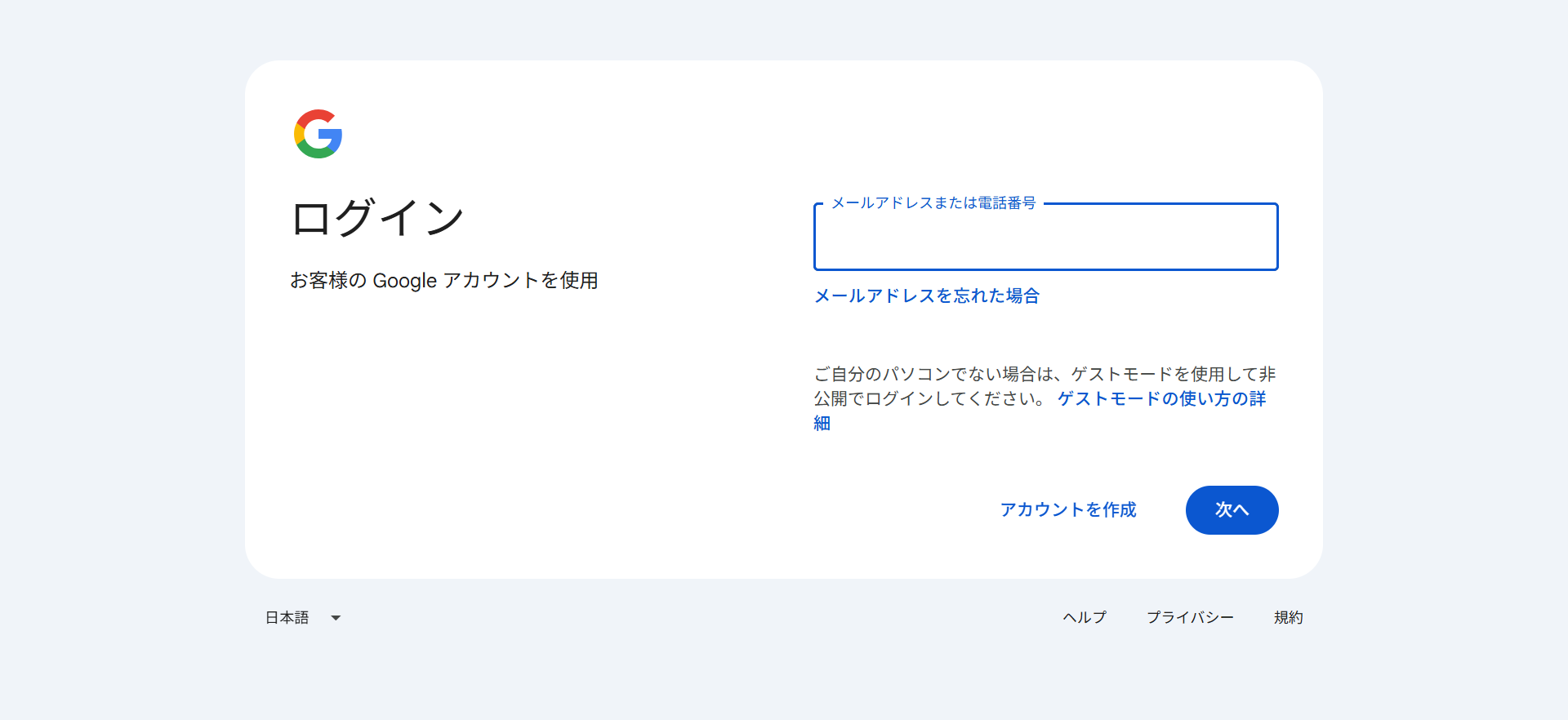This screenshot has width=1568, height=720.
Task: Click the 次へ button
Action: pos(1232,510)
